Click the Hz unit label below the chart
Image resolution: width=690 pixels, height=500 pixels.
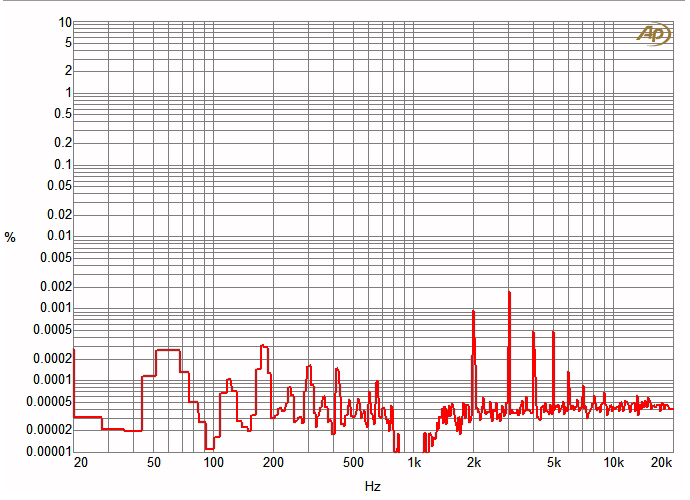(373, 486)
